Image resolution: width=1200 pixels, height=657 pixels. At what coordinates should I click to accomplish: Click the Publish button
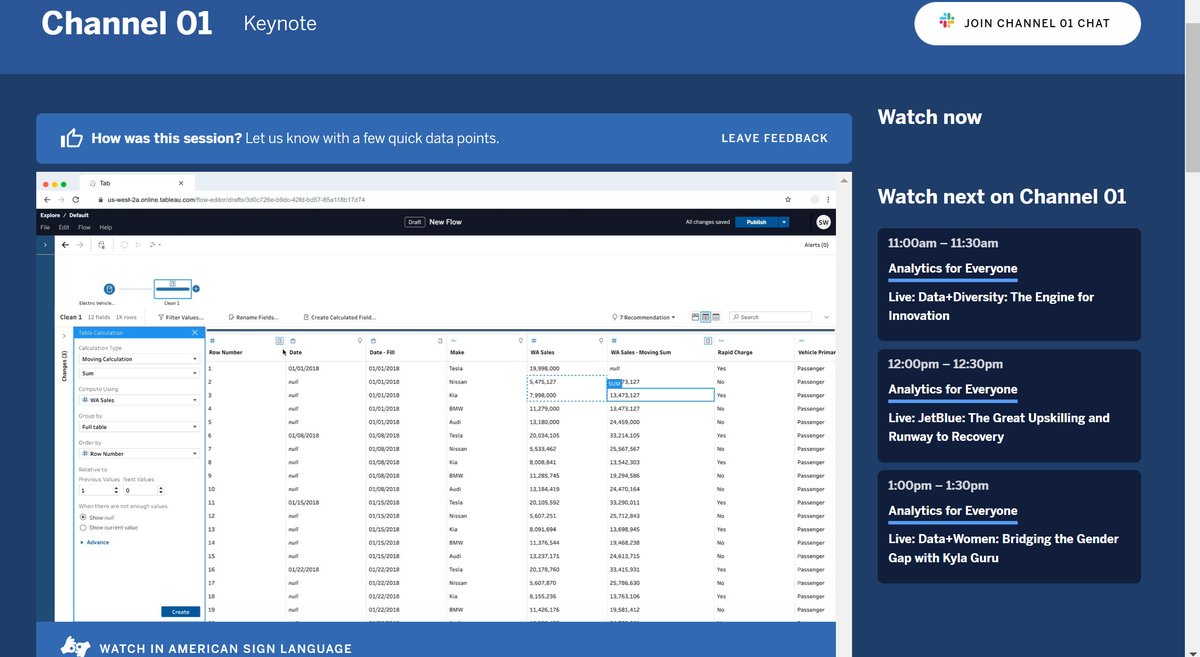[x=757, y=222]
